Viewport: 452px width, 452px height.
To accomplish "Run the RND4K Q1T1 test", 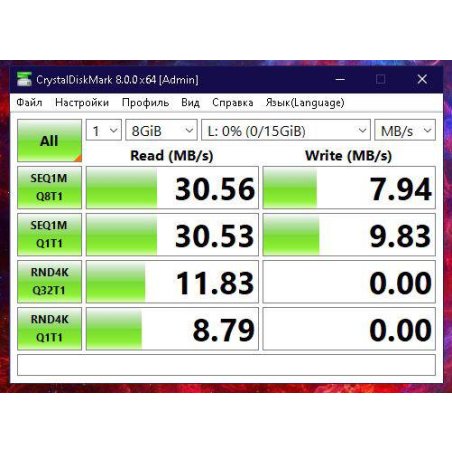I will coord(49,328).
